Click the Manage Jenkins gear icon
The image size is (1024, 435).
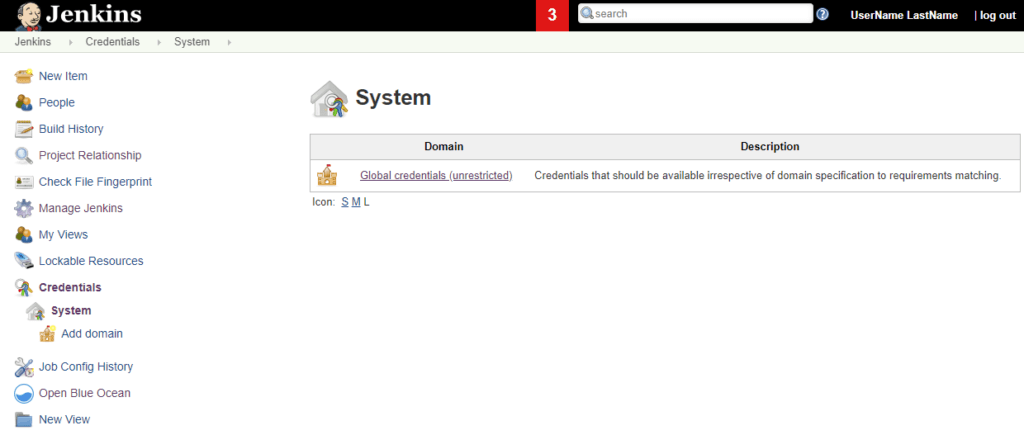(x=24, y=208)
